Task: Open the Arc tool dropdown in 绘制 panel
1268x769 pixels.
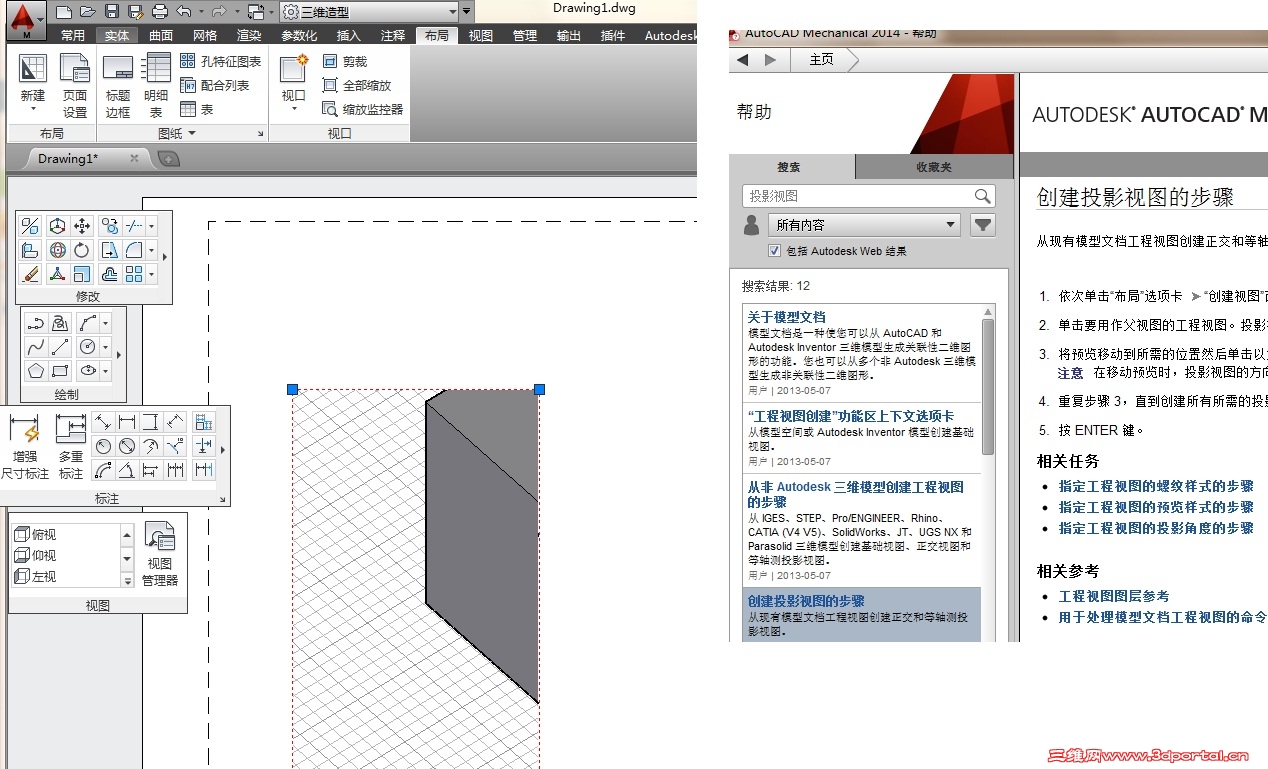Action: click(105, 323)
